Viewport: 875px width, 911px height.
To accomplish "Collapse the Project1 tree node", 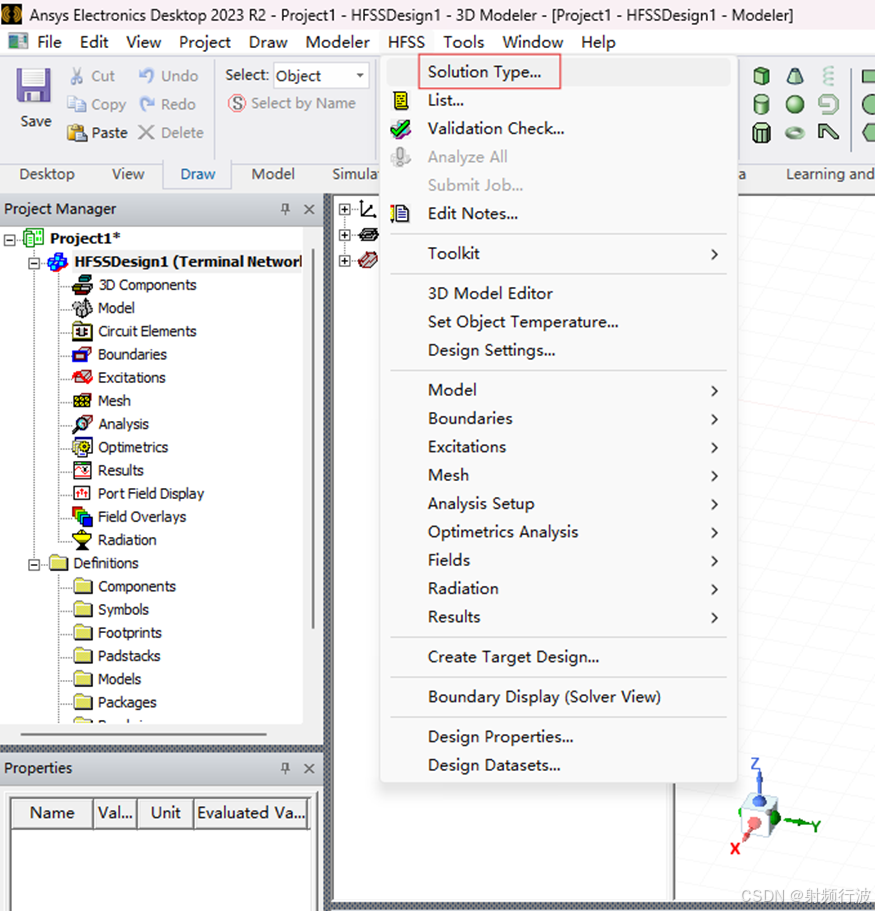I will [9, 239].
